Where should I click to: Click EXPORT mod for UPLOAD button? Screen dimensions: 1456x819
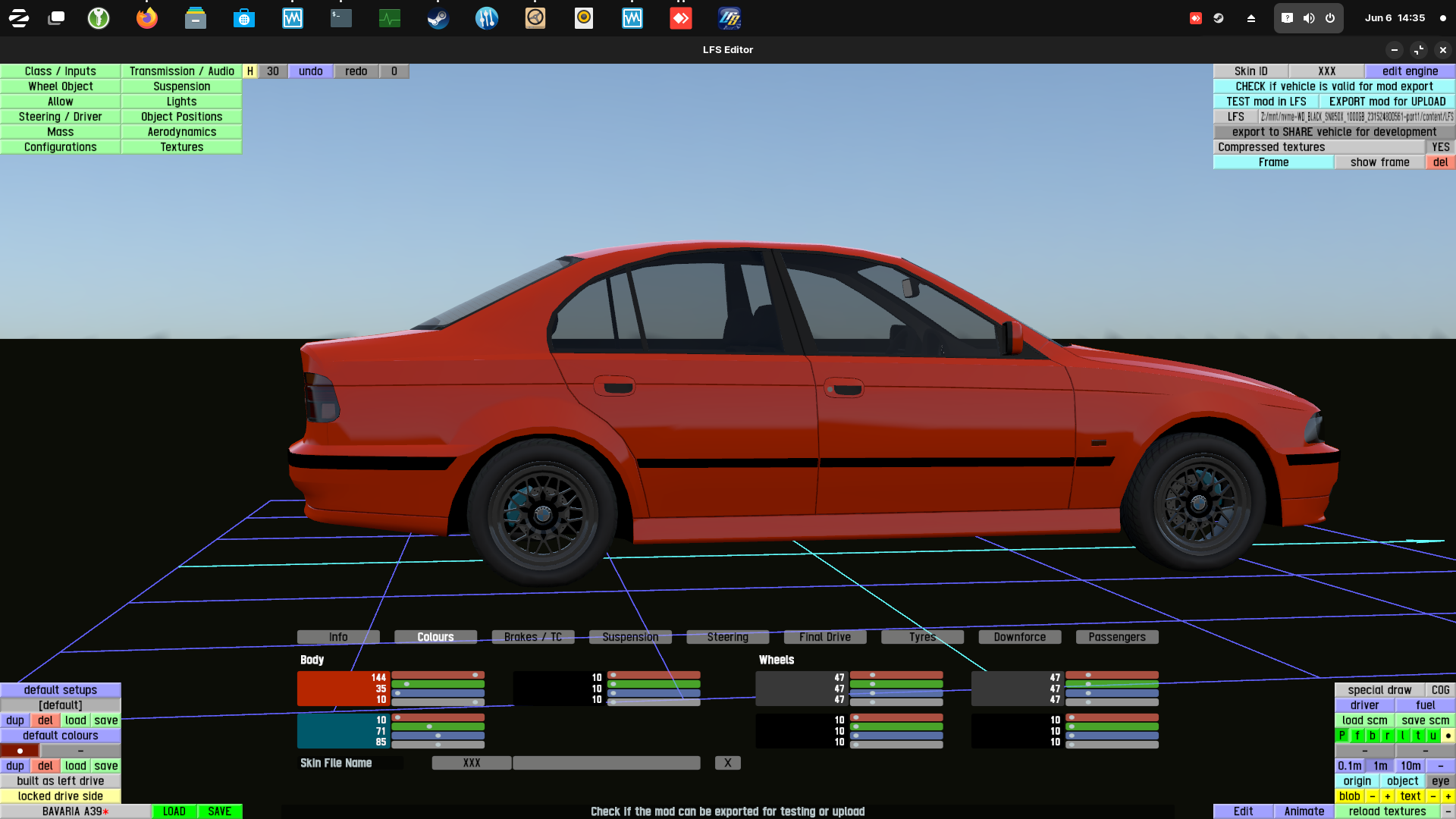(x=1387, y=102)
